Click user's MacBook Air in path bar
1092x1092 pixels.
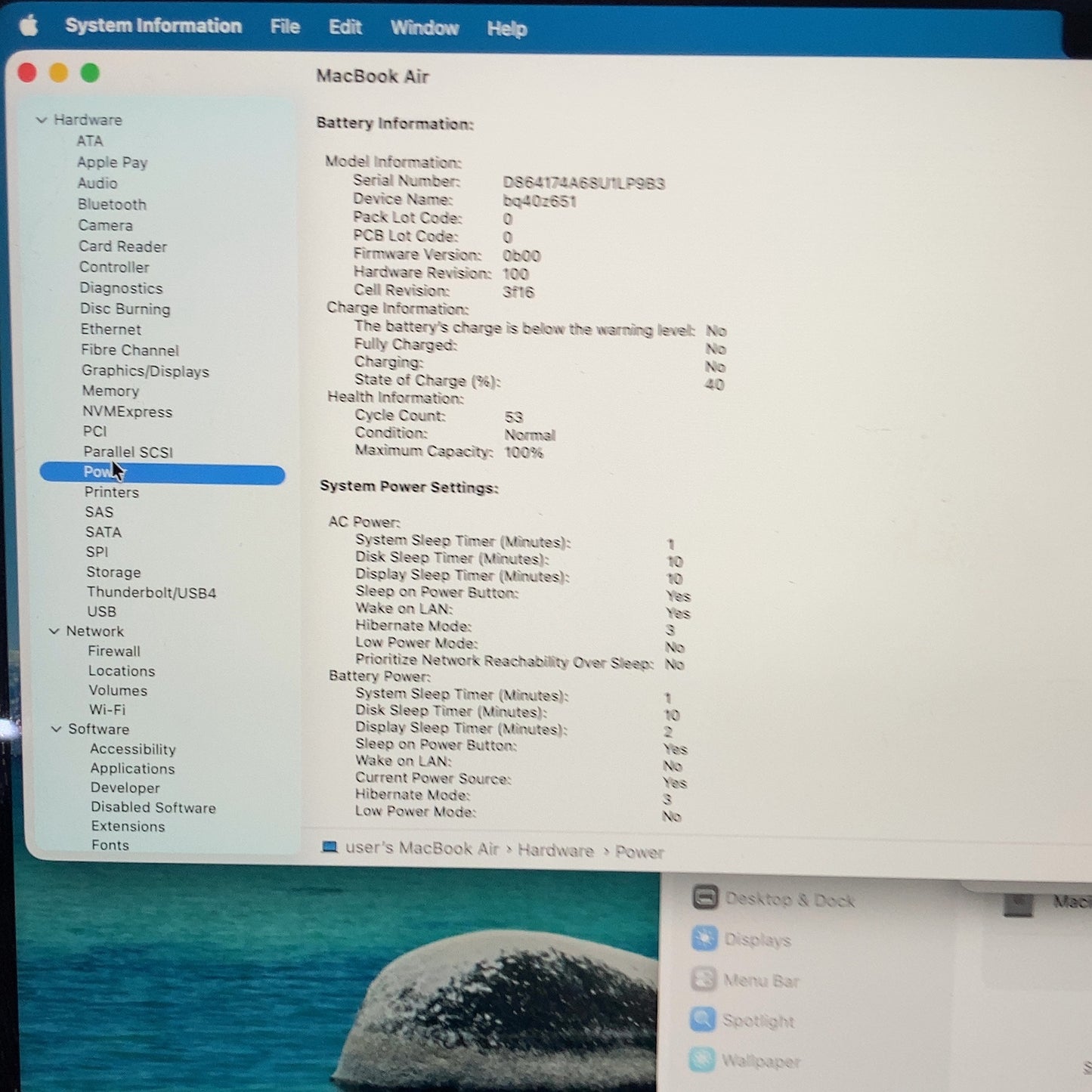pyautogui.click(x=422, y=849)
